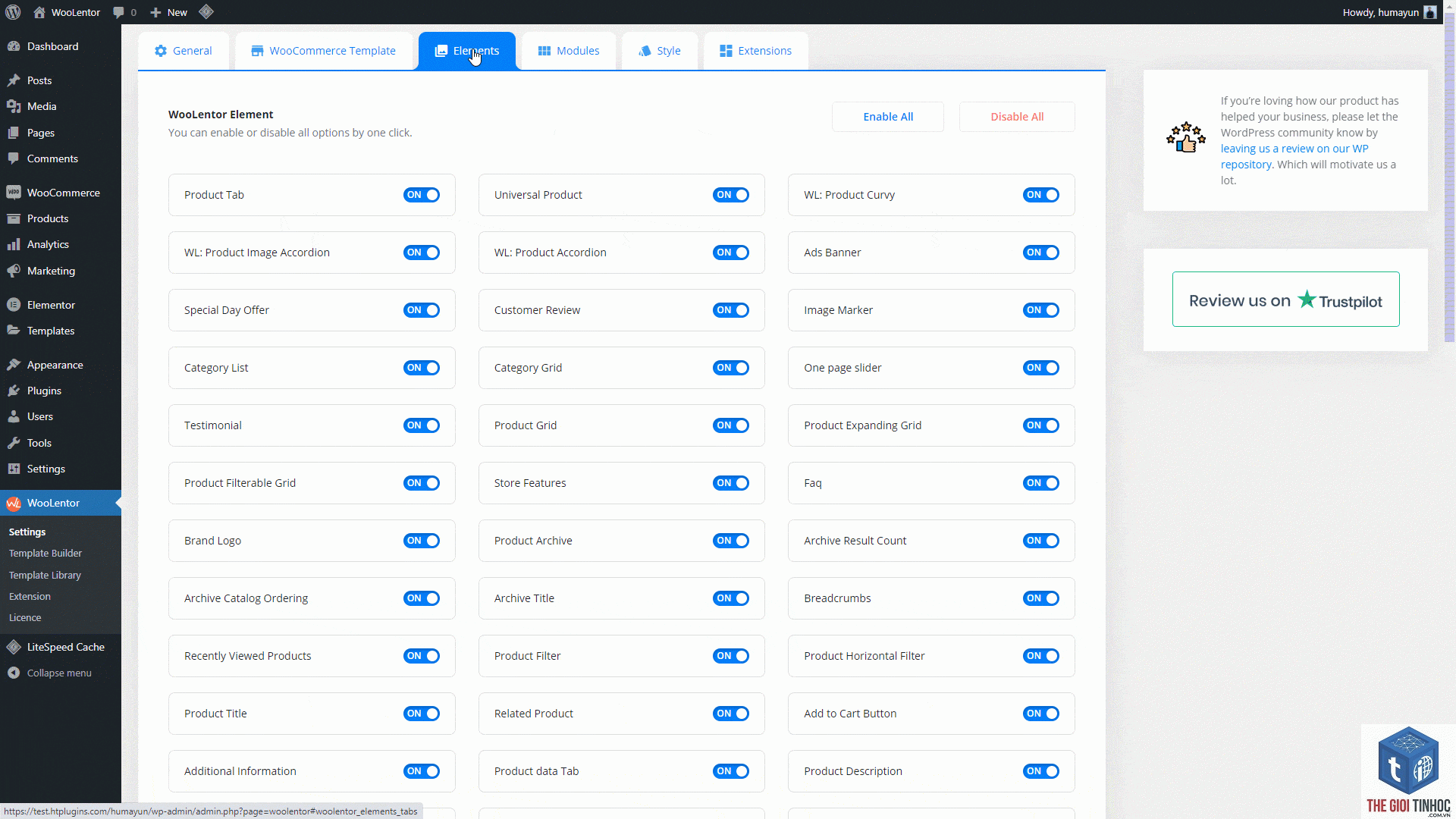This screenshot has height=819, width=1456.
Task: Toggle the Testimonial switch
Action: 422,425
